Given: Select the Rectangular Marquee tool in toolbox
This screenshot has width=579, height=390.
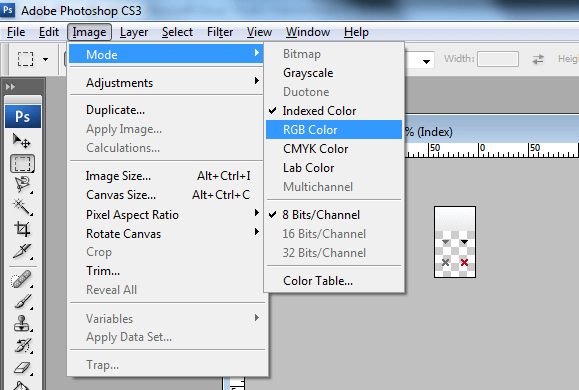Looking at the screenshot, I should (22, 164).
